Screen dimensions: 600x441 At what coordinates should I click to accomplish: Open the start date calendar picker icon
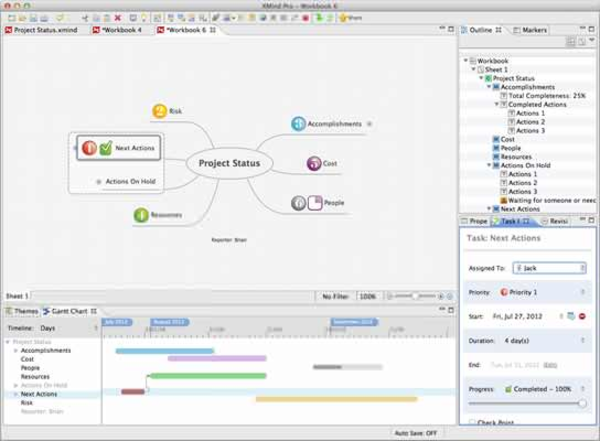(x=569, y=316)
